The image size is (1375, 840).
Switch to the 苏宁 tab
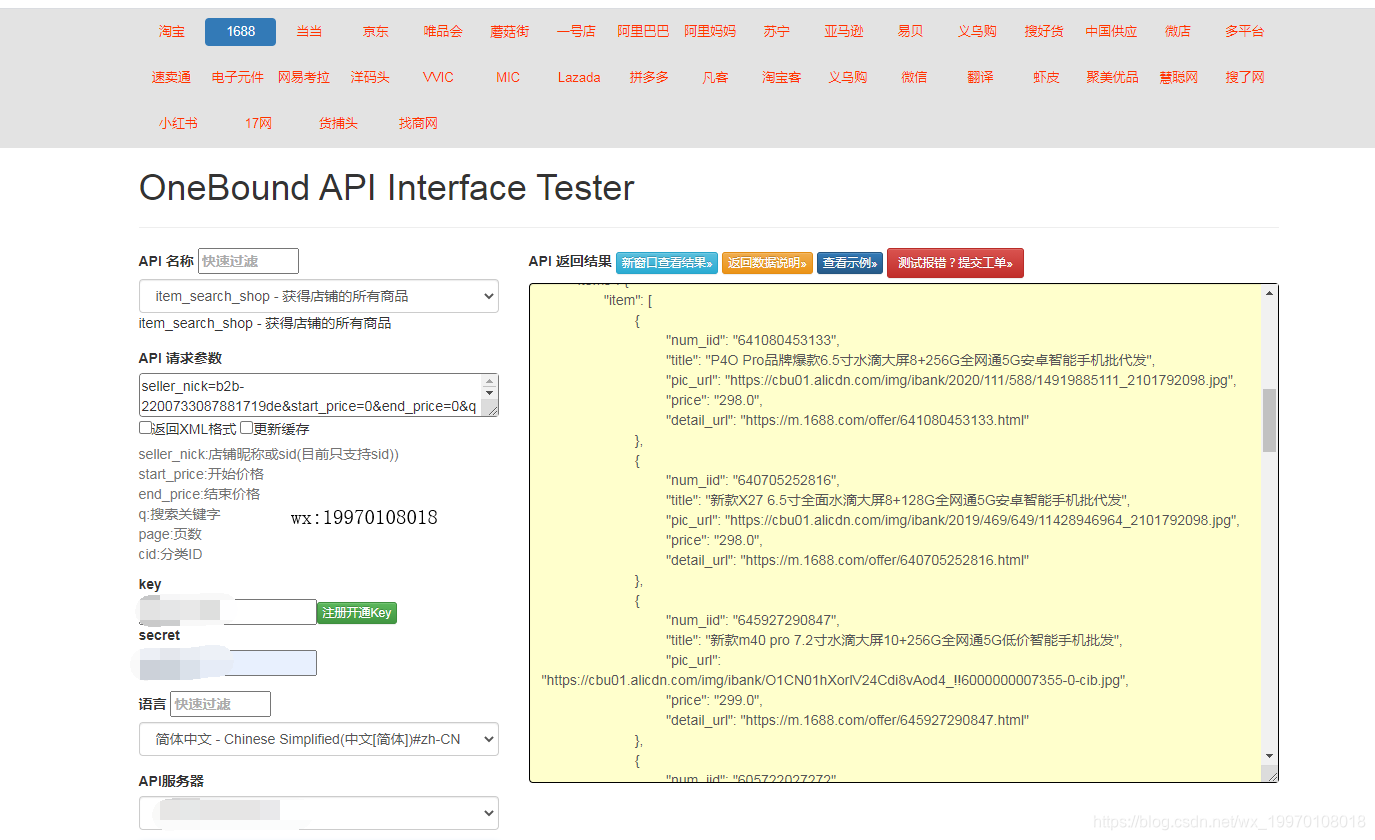pos(776,32)
